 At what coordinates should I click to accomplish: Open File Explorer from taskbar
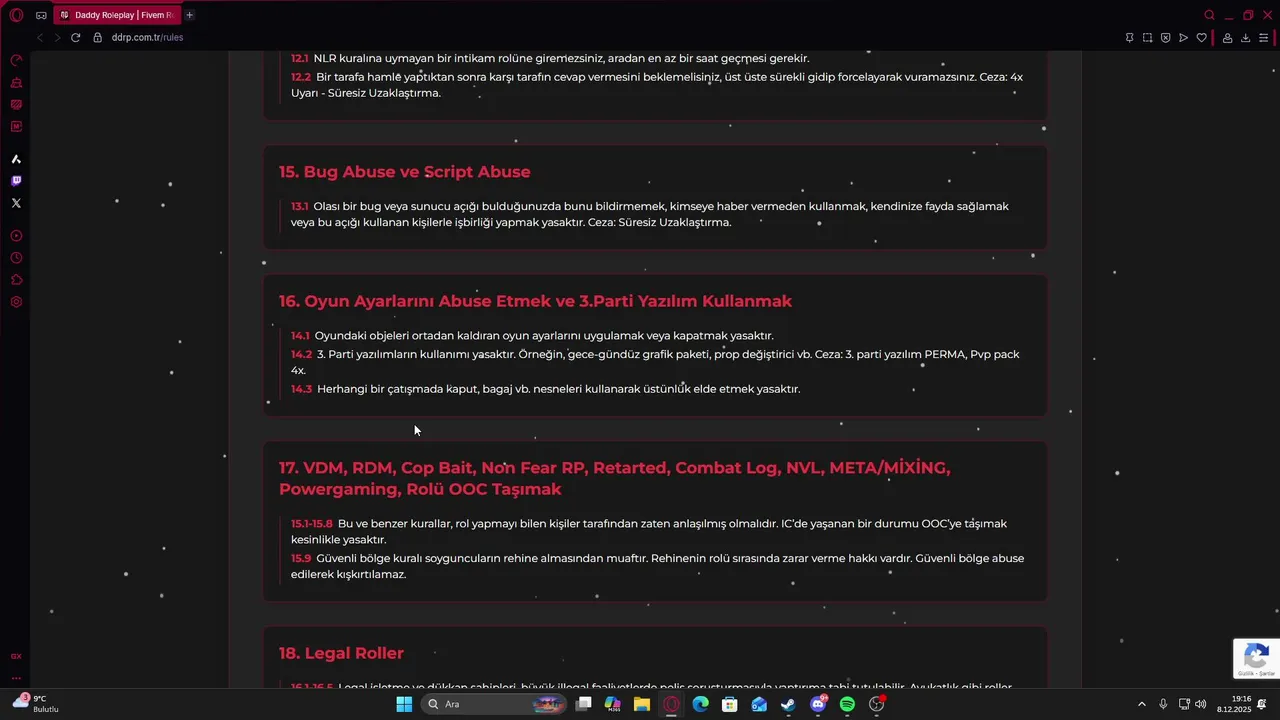pyautogui.click(x=642, y=704)
